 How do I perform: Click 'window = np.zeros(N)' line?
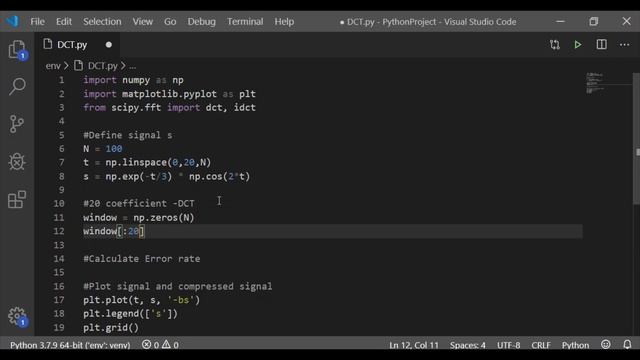(139, 218)
